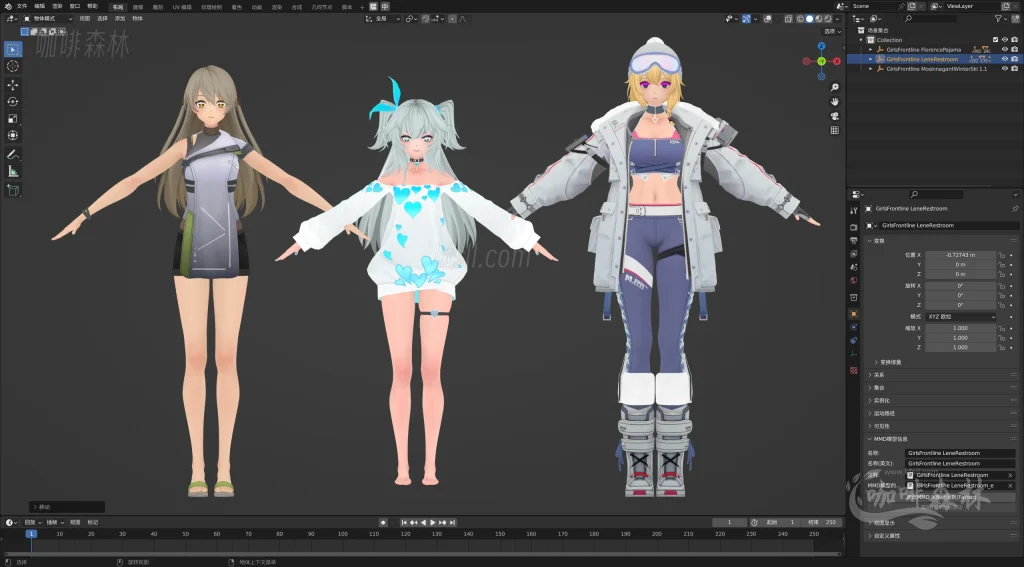1024x567 pixels.
Task: Switch to the UV 编辑 workspace tab
Action: pos(182,7)
